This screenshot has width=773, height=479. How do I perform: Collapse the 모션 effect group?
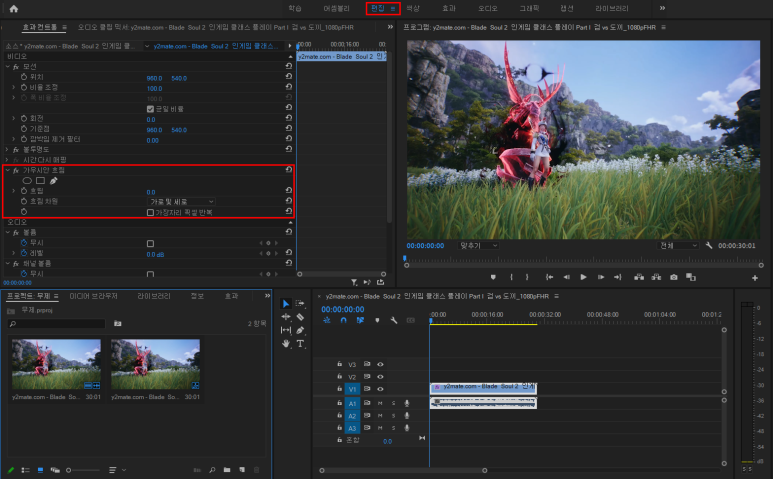coord(7,67)
